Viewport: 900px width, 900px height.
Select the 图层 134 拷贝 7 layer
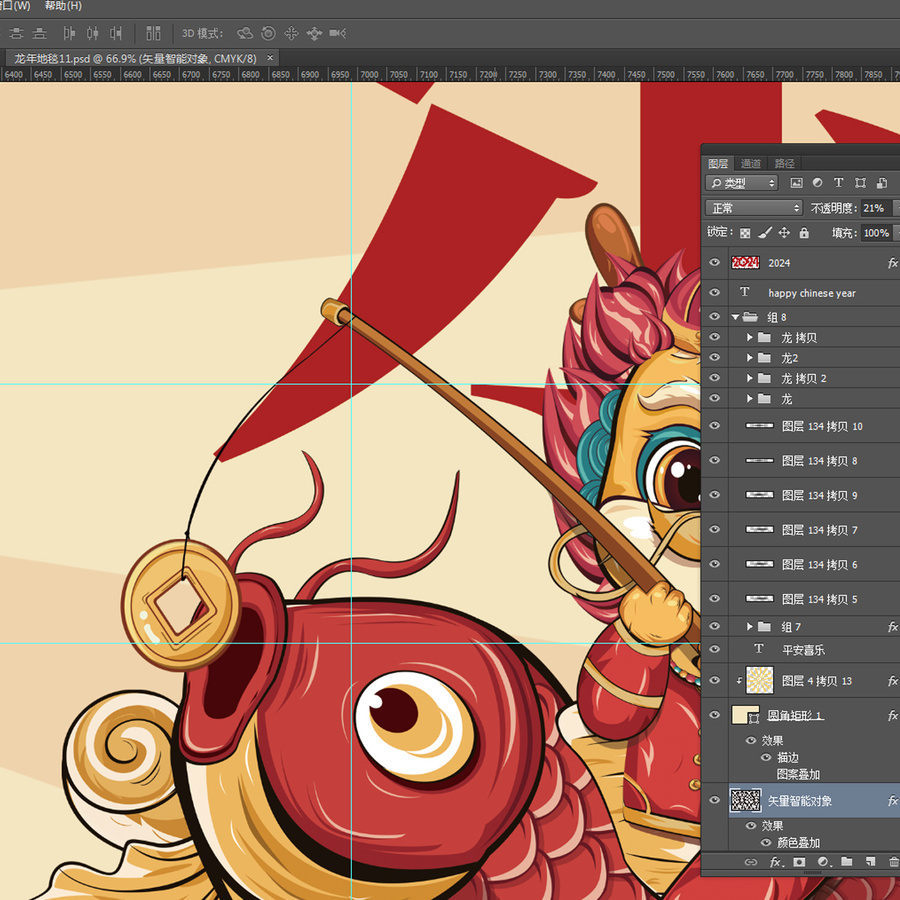pos(814,529)
